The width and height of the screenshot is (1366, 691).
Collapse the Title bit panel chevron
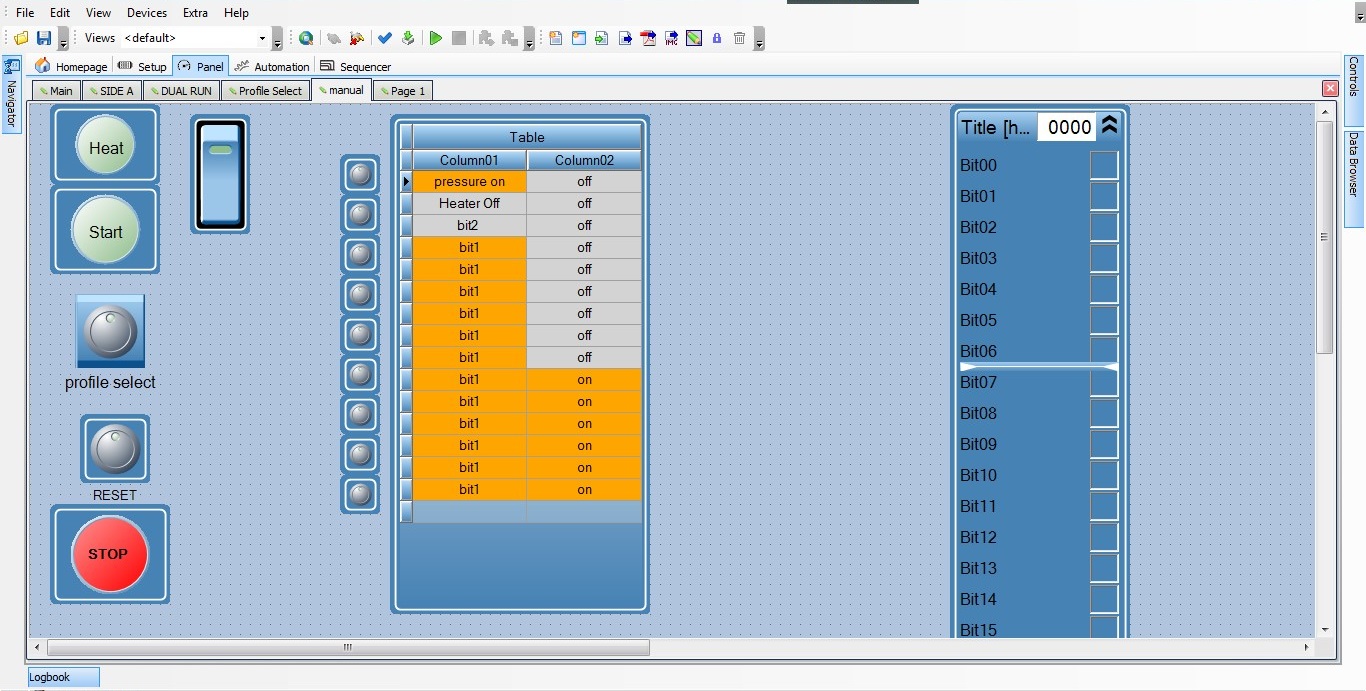[1109, 126]
